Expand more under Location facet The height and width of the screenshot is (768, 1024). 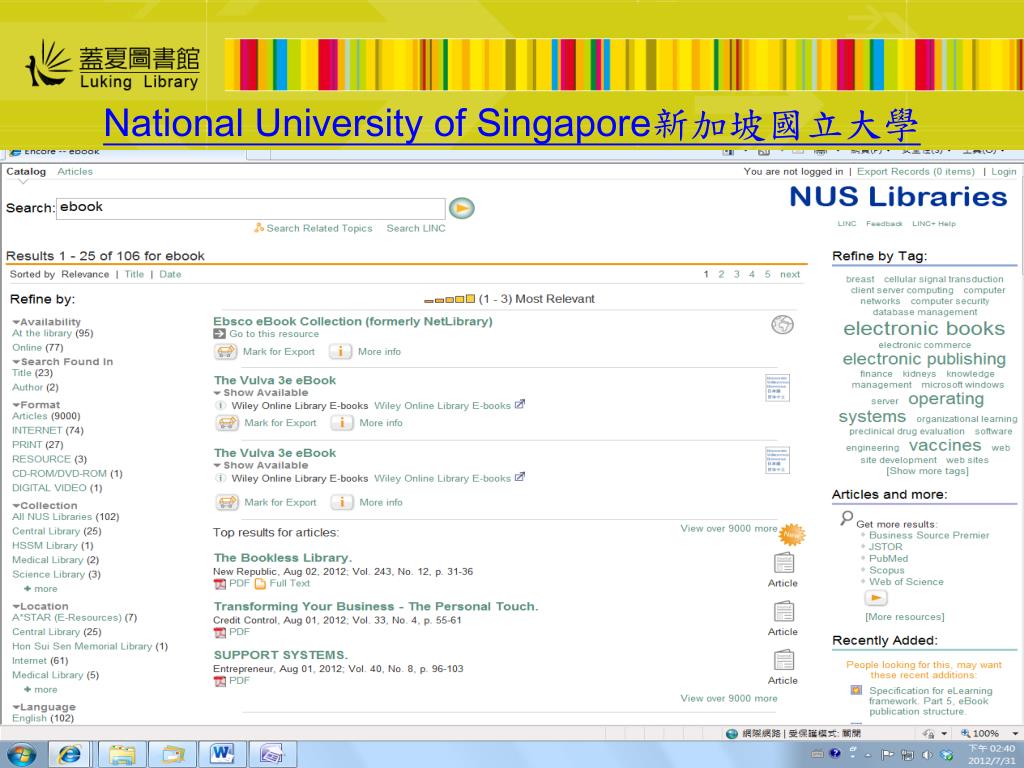tap(41, 690)
